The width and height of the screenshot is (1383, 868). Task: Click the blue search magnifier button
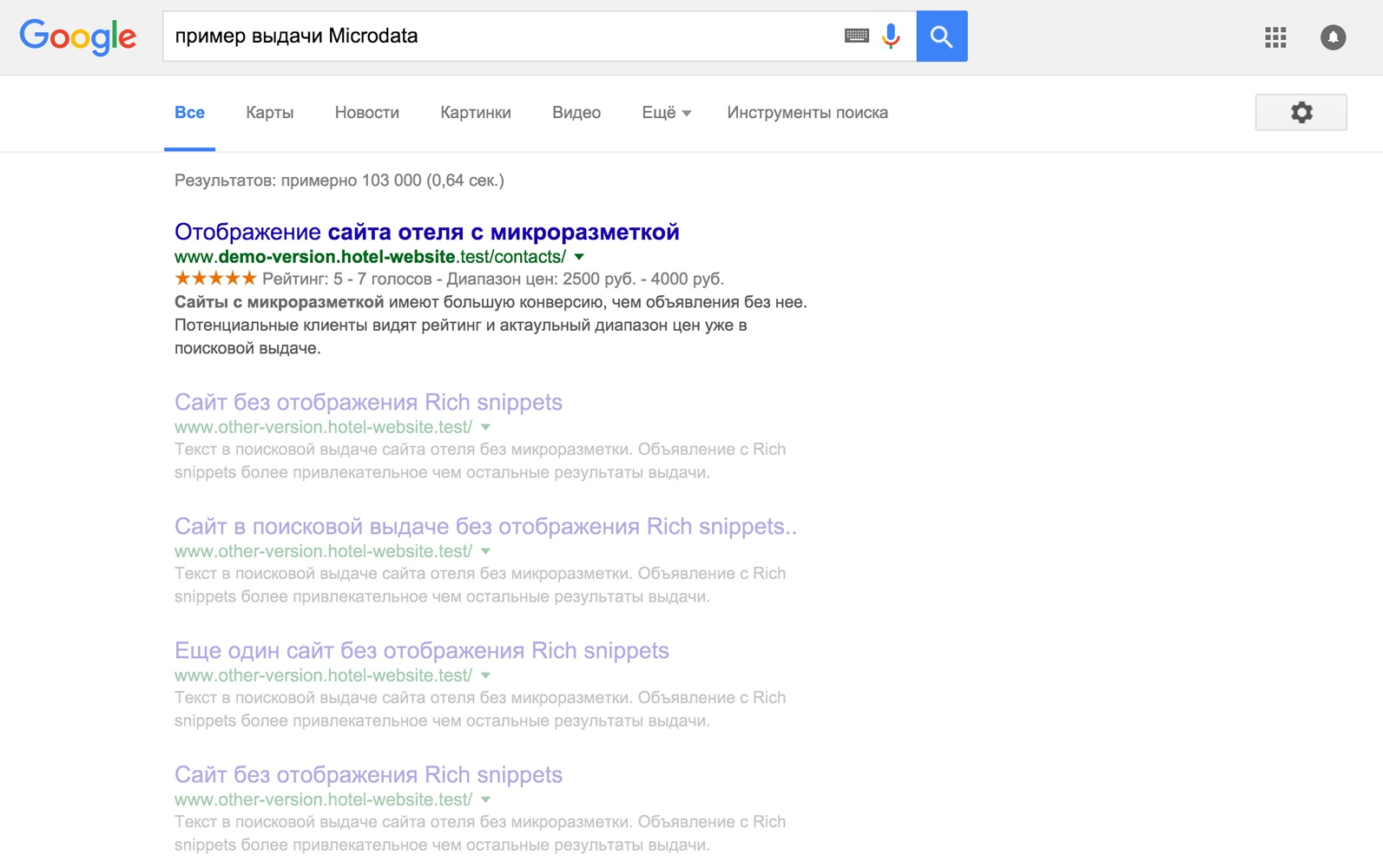tap(942, 36)
